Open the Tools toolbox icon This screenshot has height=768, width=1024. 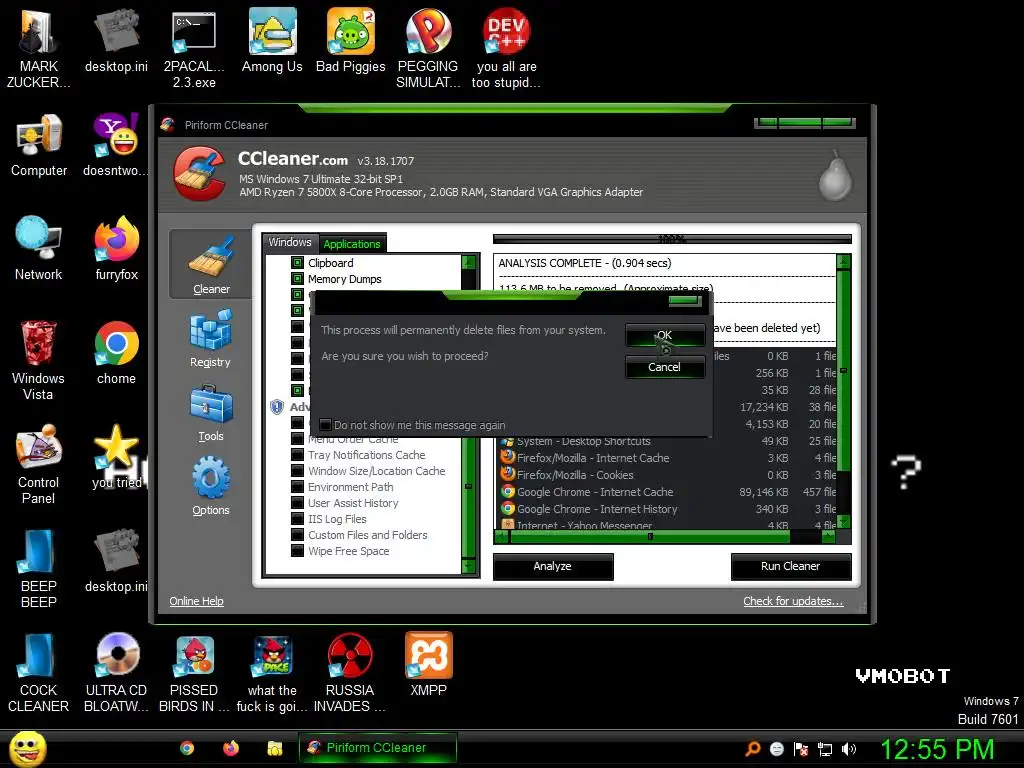coord(211,405)
